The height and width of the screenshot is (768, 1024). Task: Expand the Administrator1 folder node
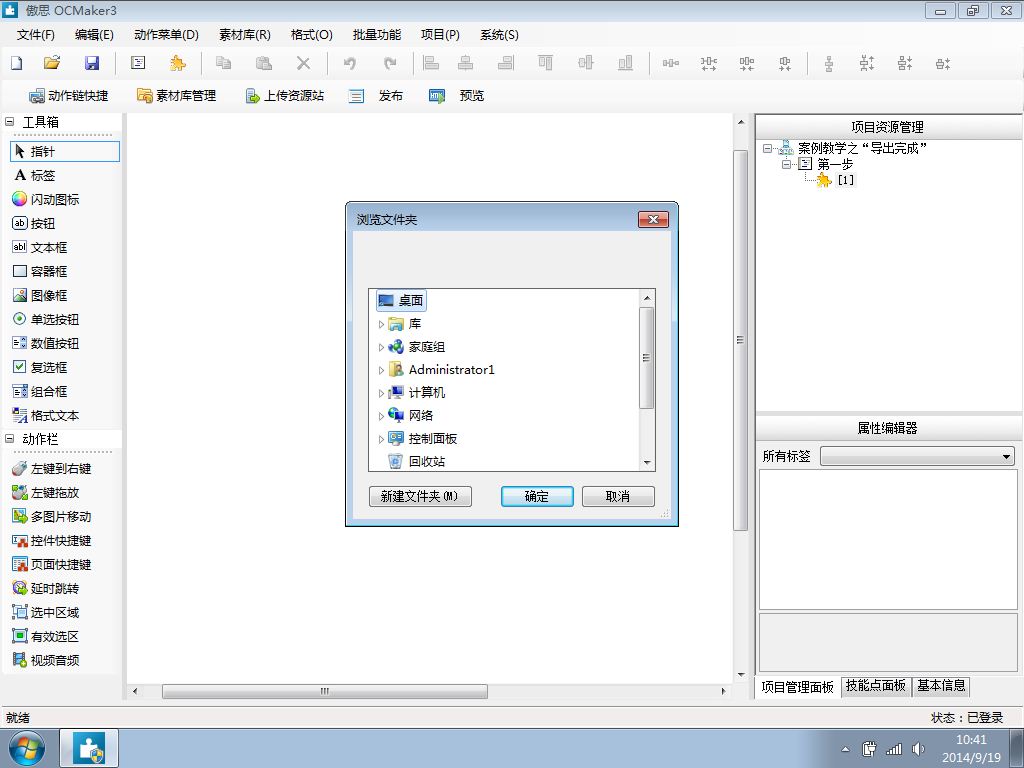pyautogui.click(x=381, y=370)
